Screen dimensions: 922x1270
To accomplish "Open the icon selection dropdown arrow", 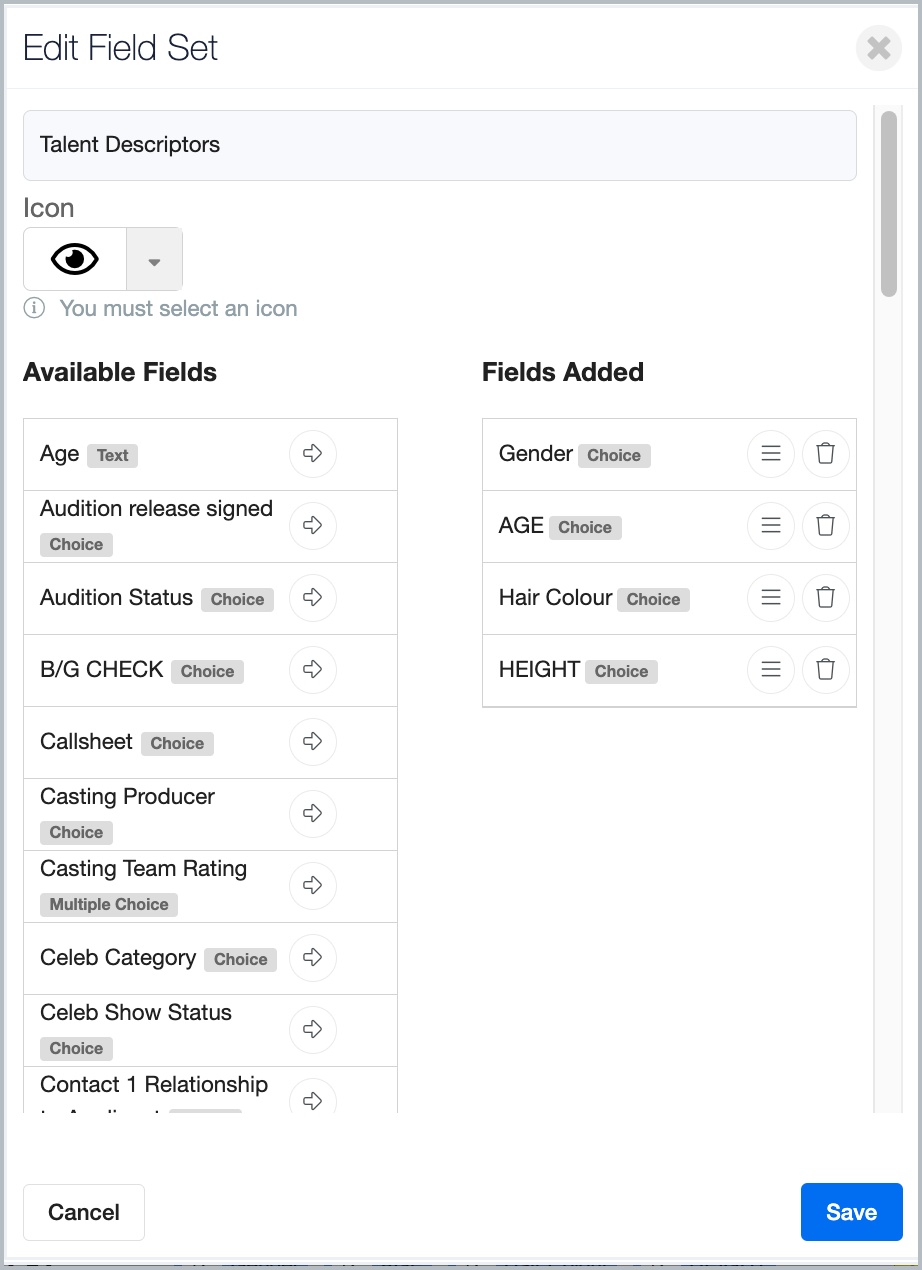I will click(x=154, y=260).
